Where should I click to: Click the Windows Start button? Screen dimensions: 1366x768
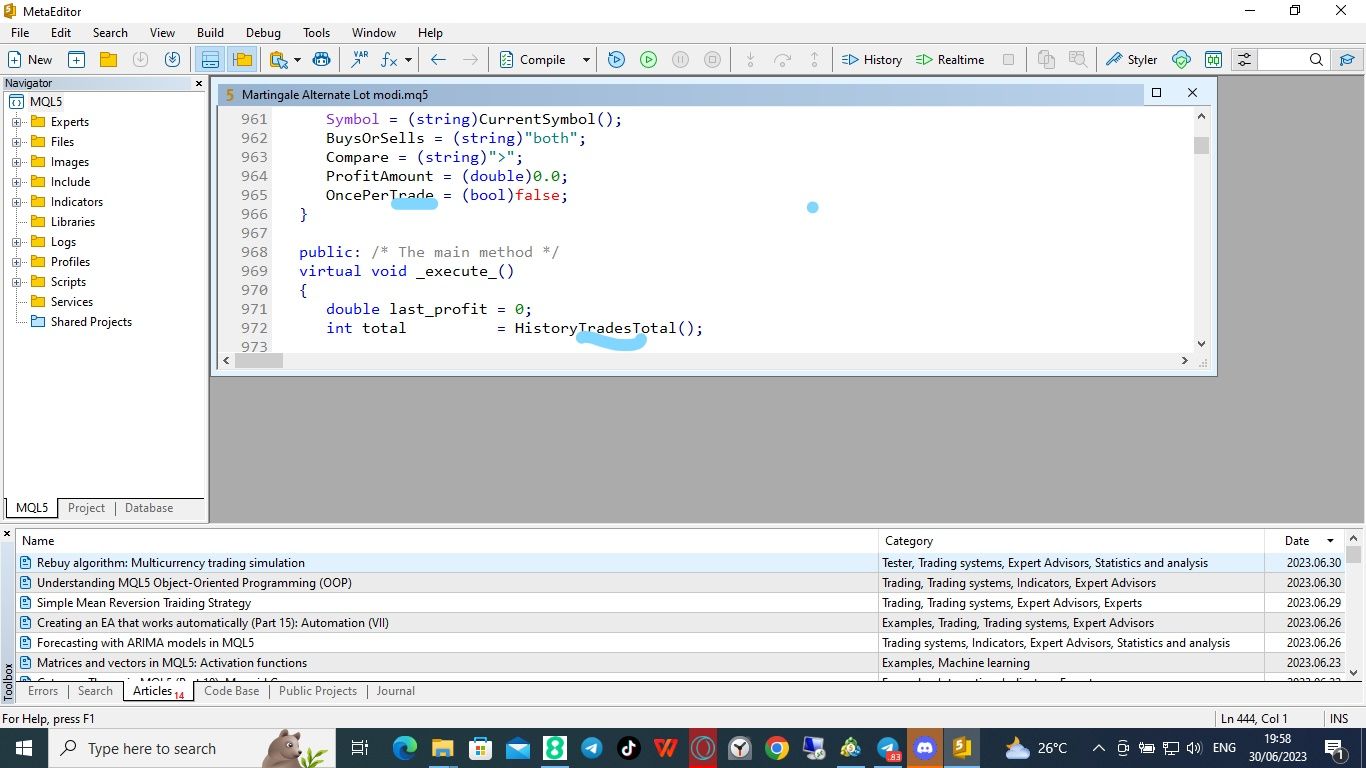(24, 748)
